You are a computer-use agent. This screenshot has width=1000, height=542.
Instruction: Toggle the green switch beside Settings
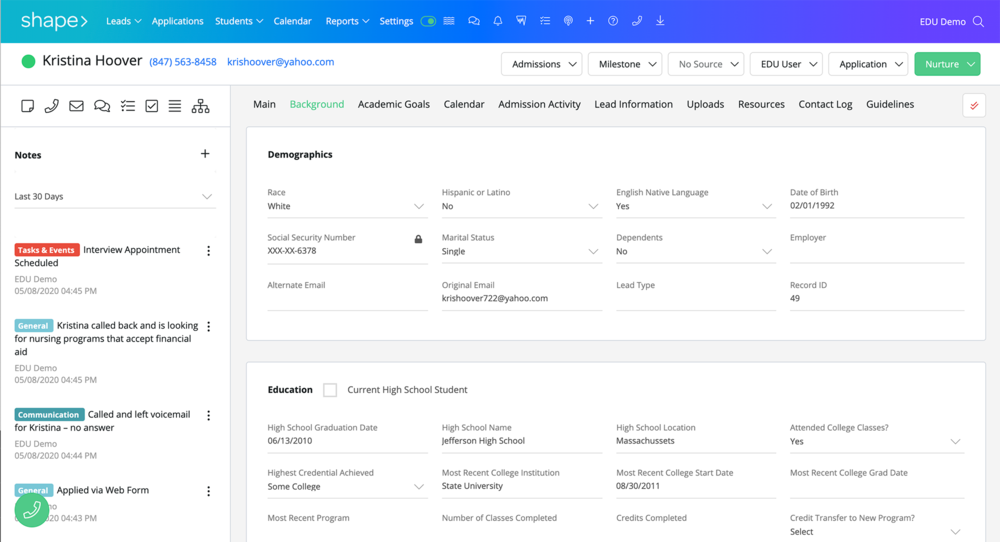428,21
